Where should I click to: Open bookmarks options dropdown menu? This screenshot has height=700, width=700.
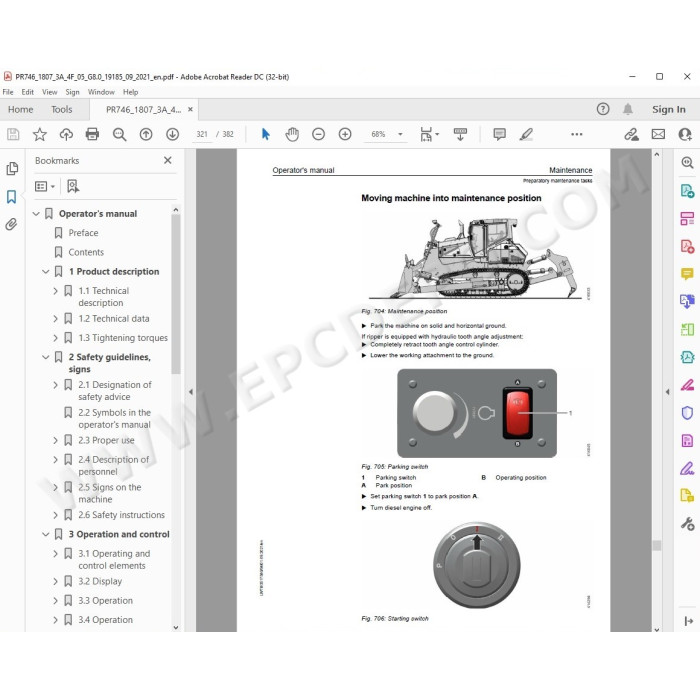(x=45, y=186)
